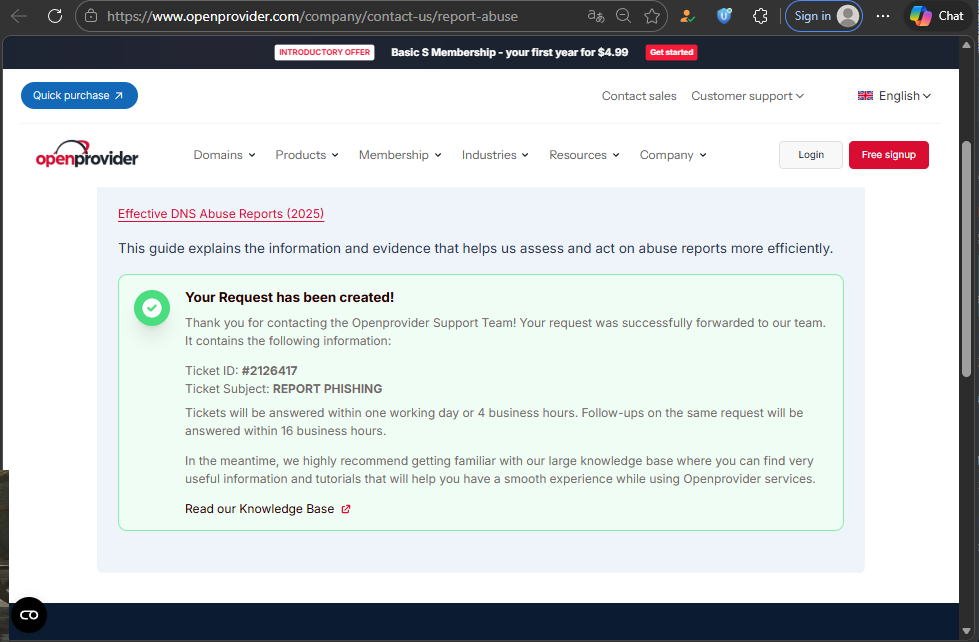Click the external link icon beside Knowledge Base
Screen dimensions: 979x642
[x=346, y=509]
